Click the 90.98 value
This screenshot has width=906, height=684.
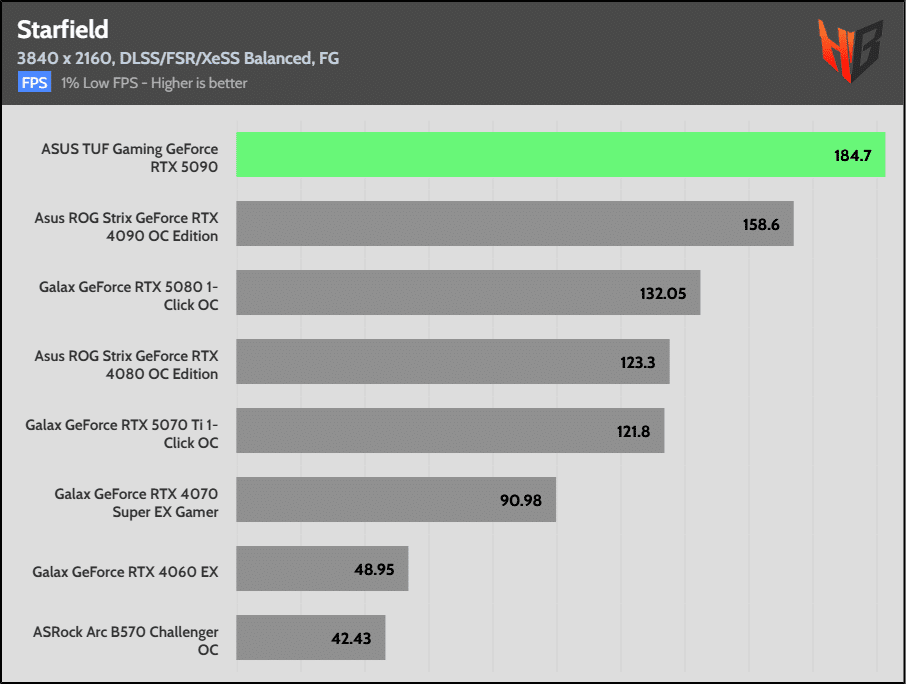pos(521,500)
